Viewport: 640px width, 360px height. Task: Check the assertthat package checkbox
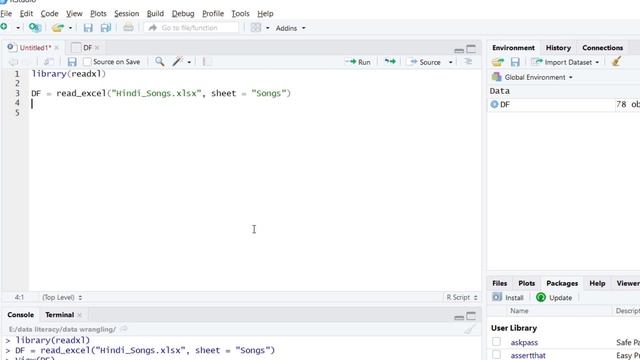(496, 355)
